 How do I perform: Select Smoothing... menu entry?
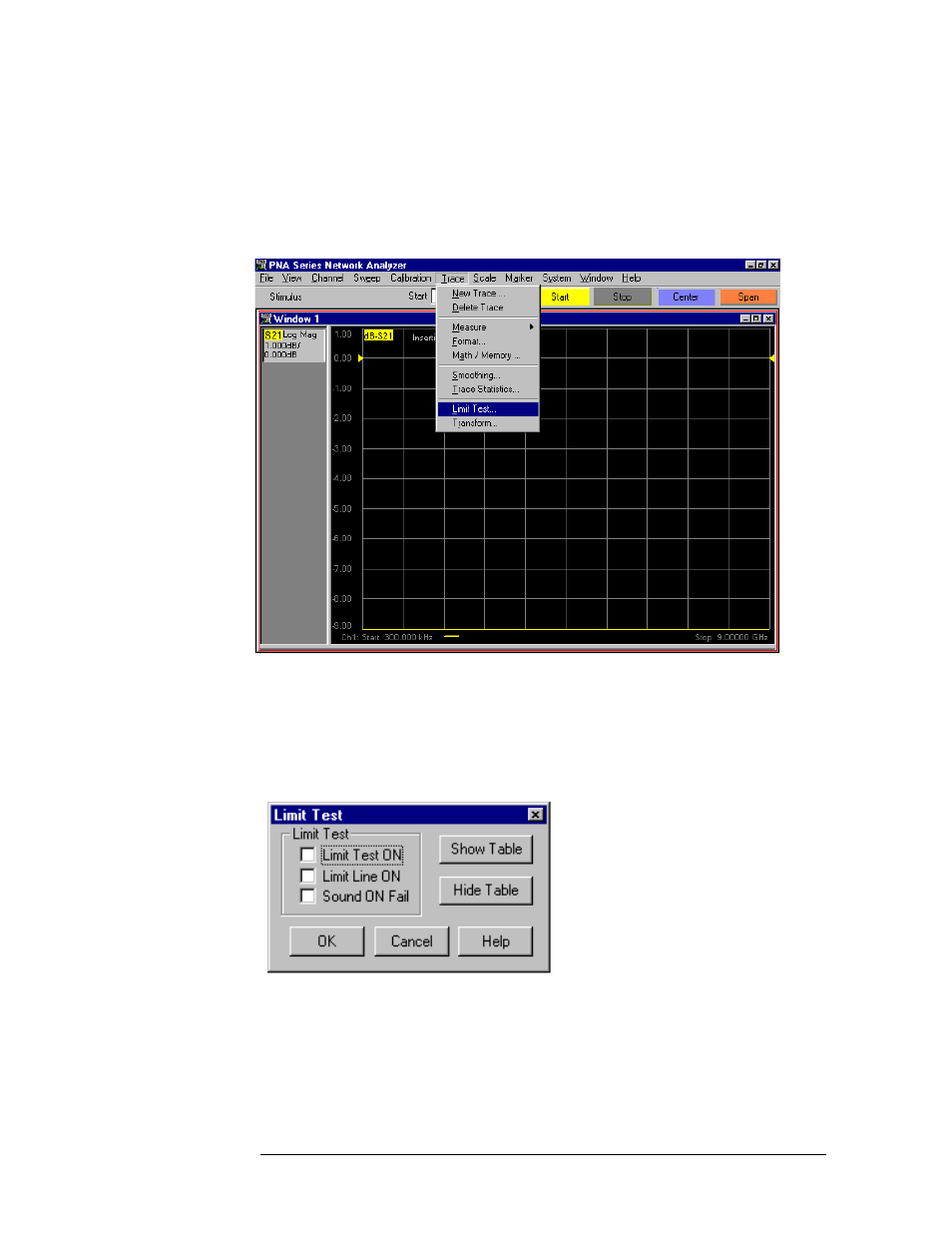point(488,375)
